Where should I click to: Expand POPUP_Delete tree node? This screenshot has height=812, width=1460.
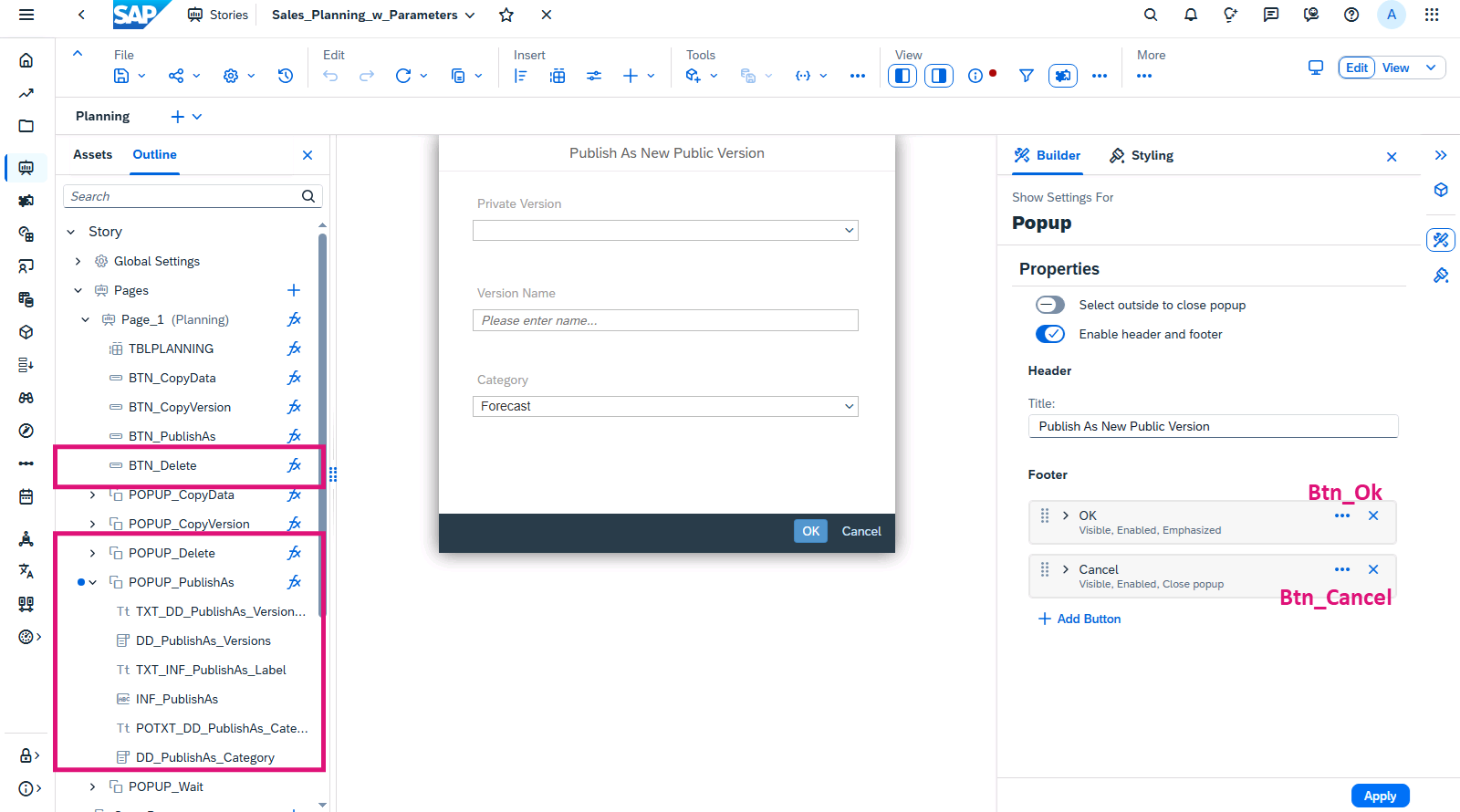click(x=92, y=553)
